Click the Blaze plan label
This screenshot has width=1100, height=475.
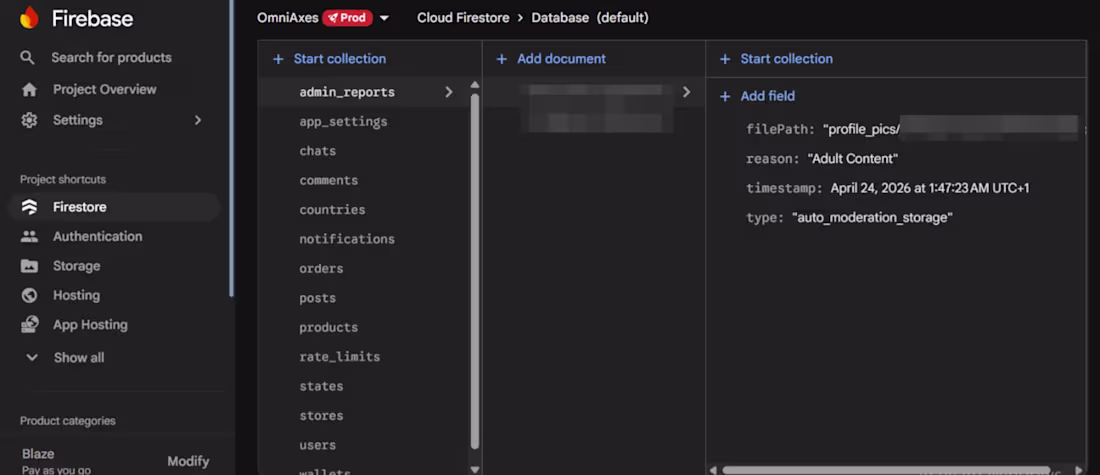(38, 454)
